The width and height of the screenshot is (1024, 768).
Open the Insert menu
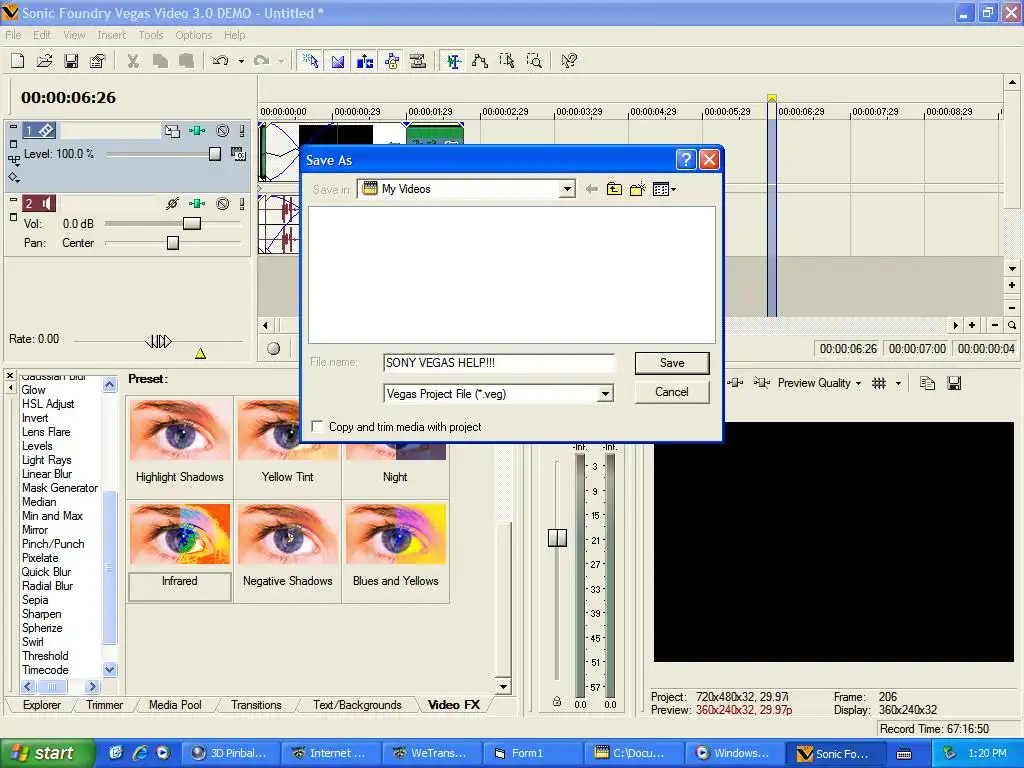tap(112, 35)
